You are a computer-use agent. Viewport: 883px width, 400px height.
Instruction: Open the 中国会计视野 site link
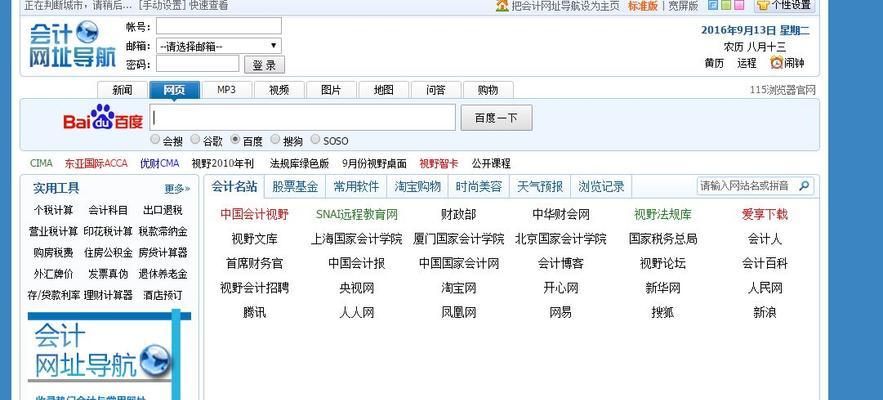(255, 214)
